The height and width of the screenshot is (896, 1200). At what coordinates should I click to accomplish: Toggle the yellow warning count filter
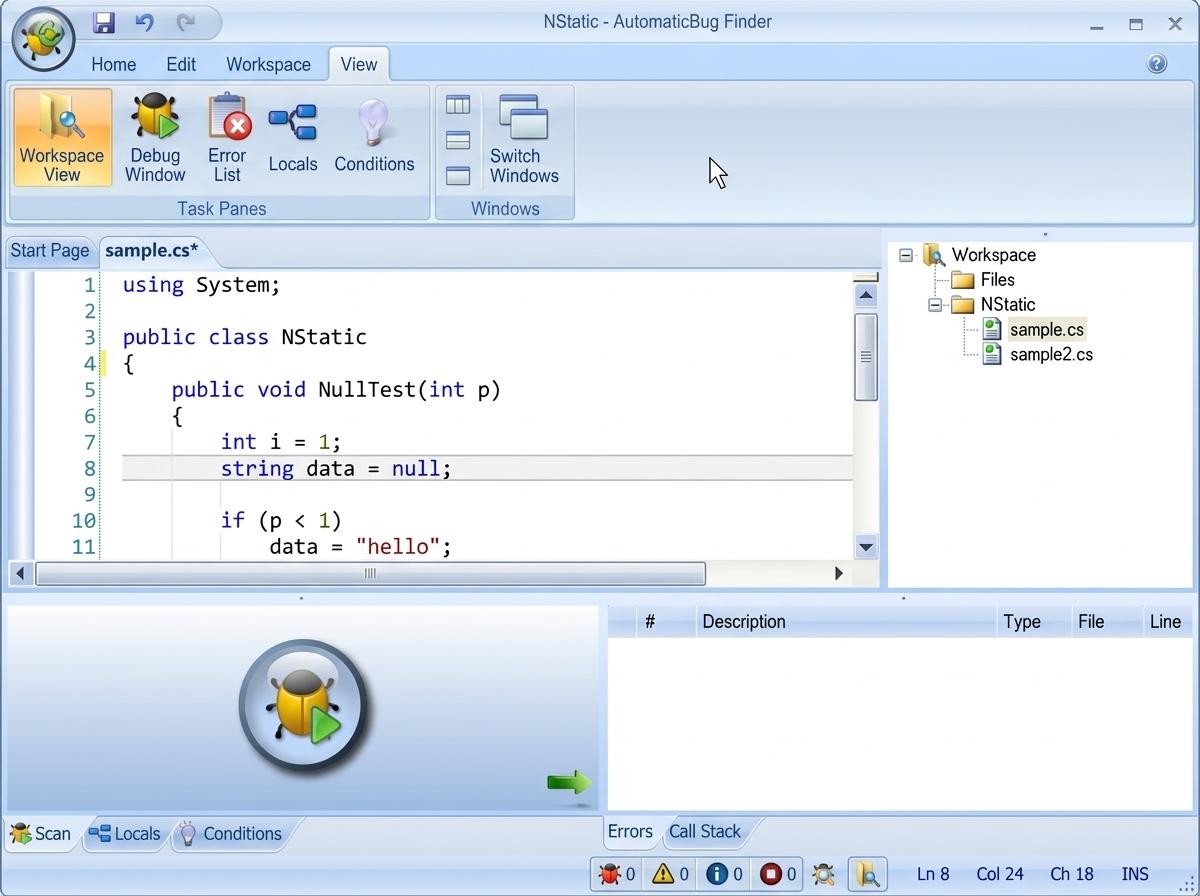point(669,874)
